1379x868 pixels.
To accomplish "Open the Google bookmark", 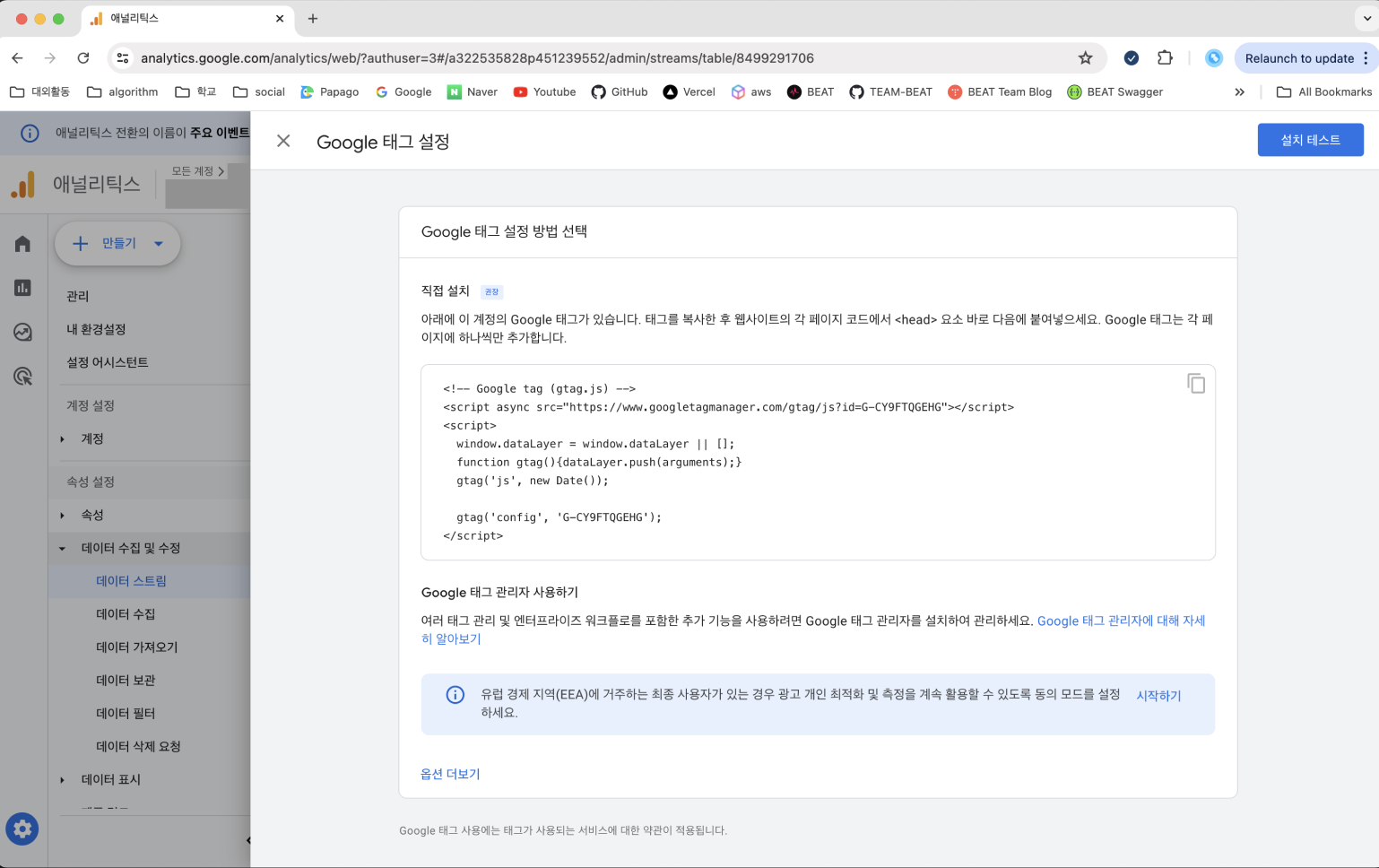I will point(403,91).
